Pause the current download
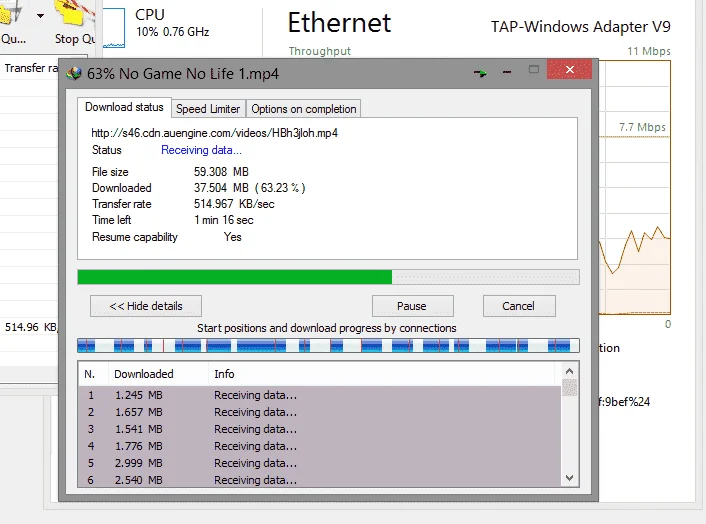Screen dimensions: 706x524 click(412, 306)
